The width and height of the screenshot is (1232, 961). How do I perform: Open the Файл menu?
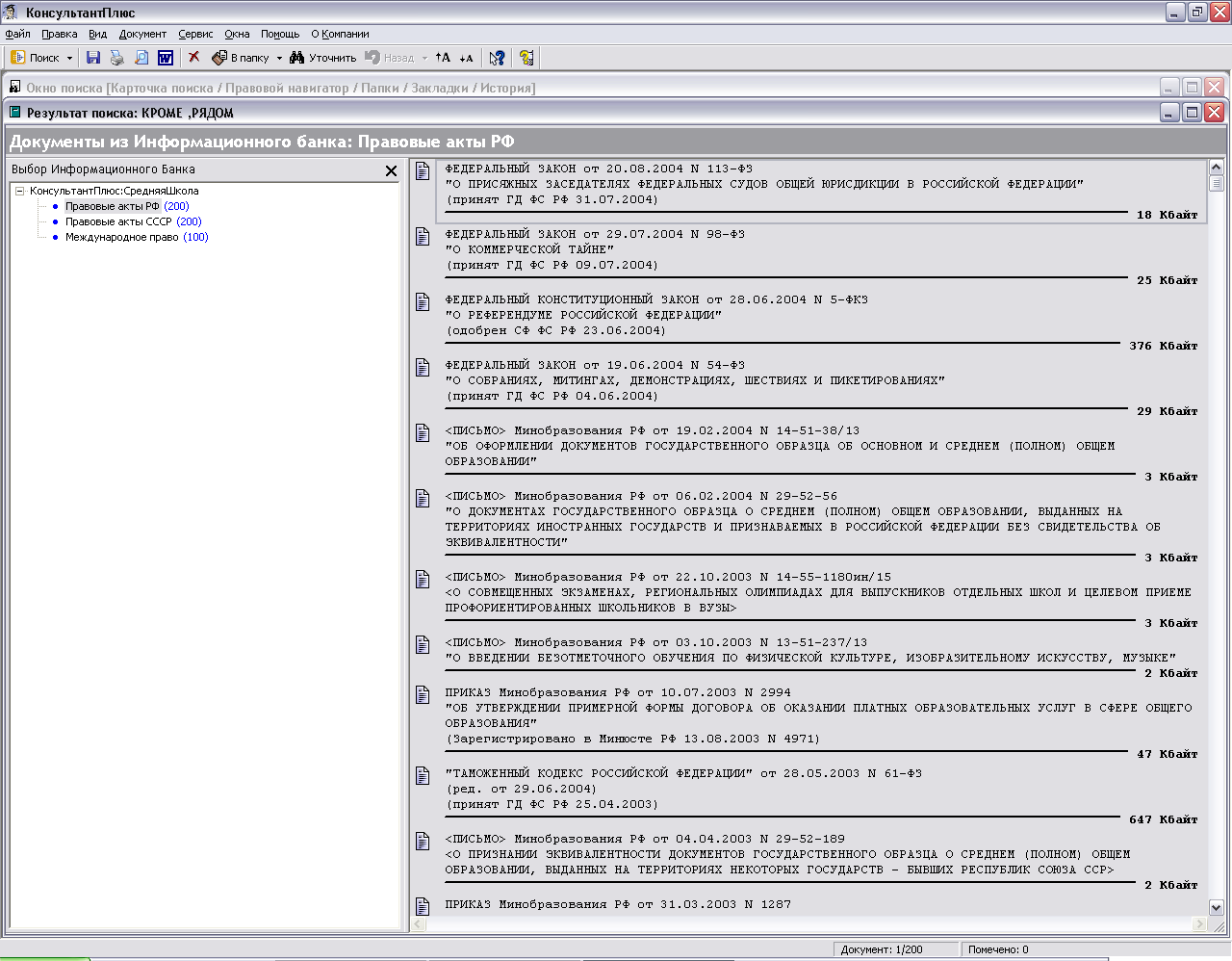tap(17, 34)
